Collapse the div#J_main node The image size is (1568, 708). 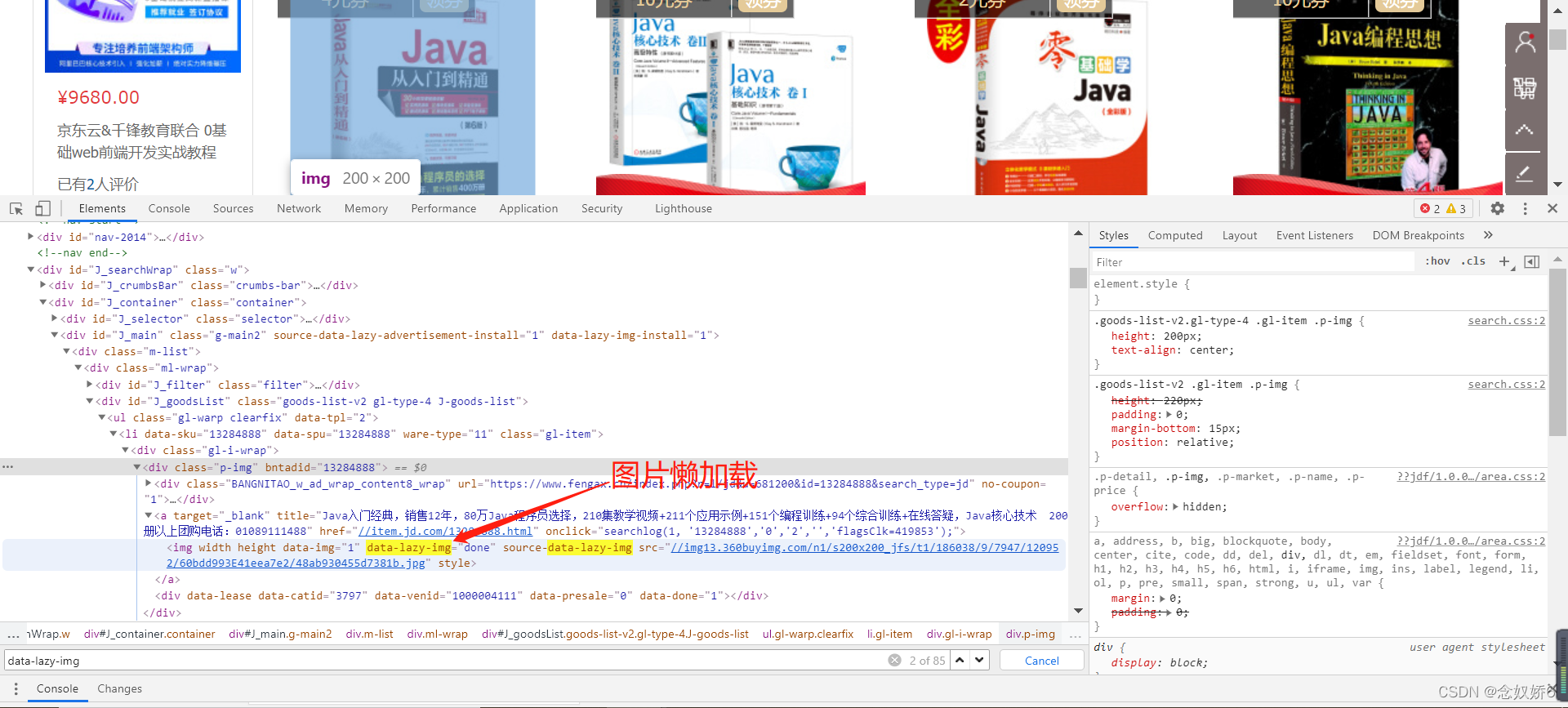pos(55,335)
